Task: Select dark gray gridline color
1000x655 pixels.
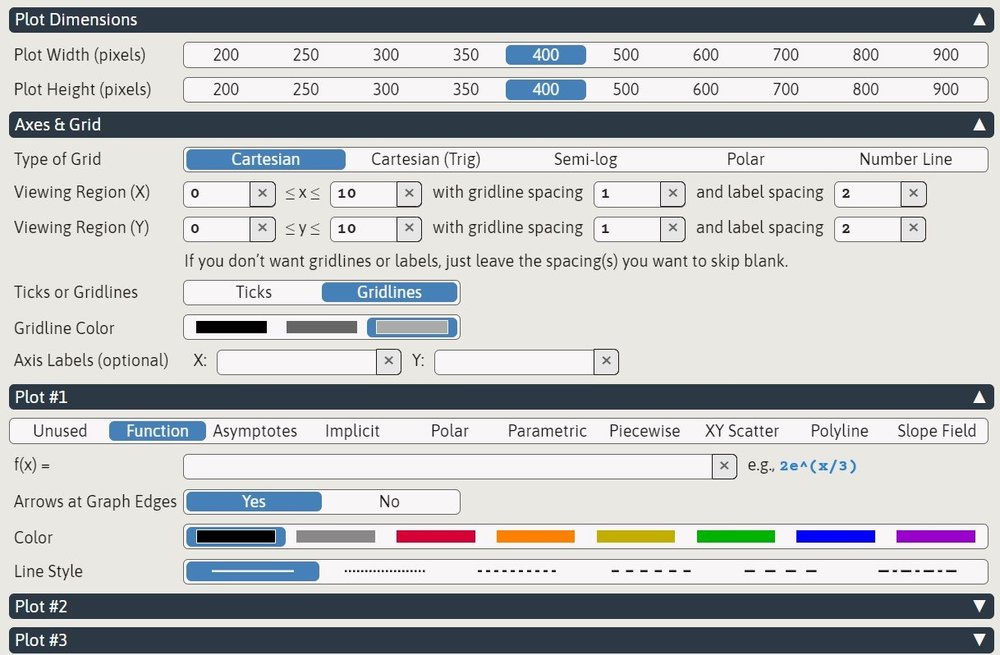Action: coord(321,327)
